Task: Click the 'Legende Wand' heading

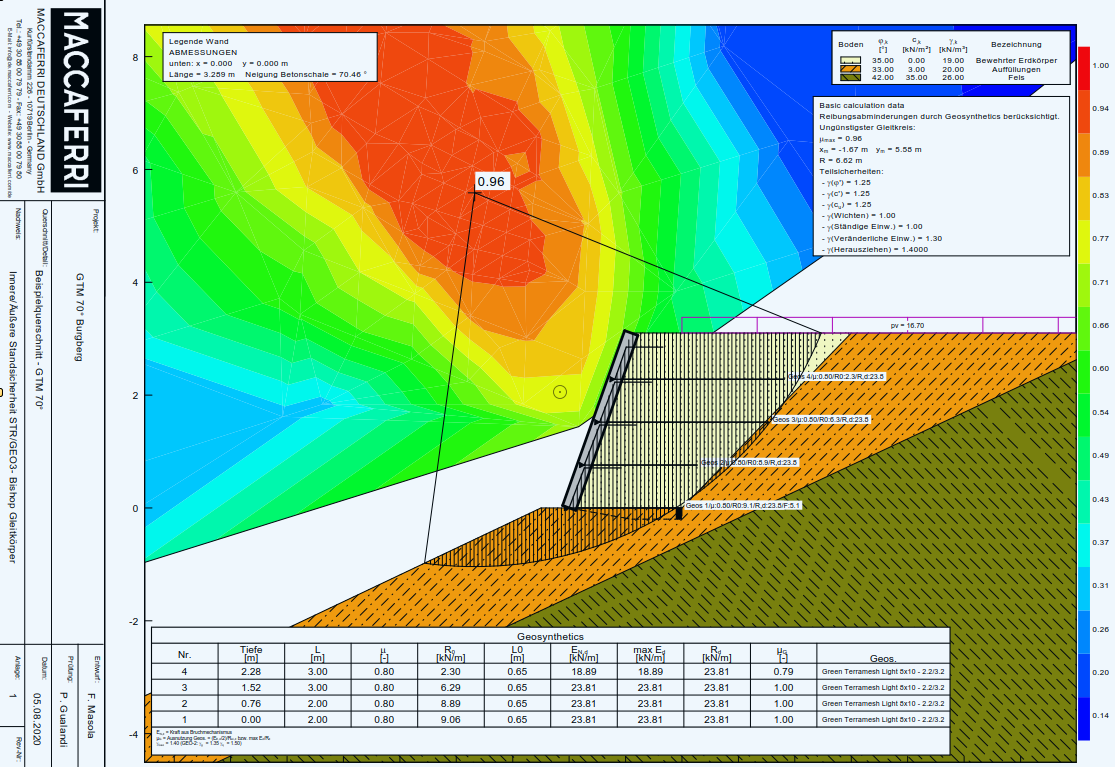Action: coord(198,41)
